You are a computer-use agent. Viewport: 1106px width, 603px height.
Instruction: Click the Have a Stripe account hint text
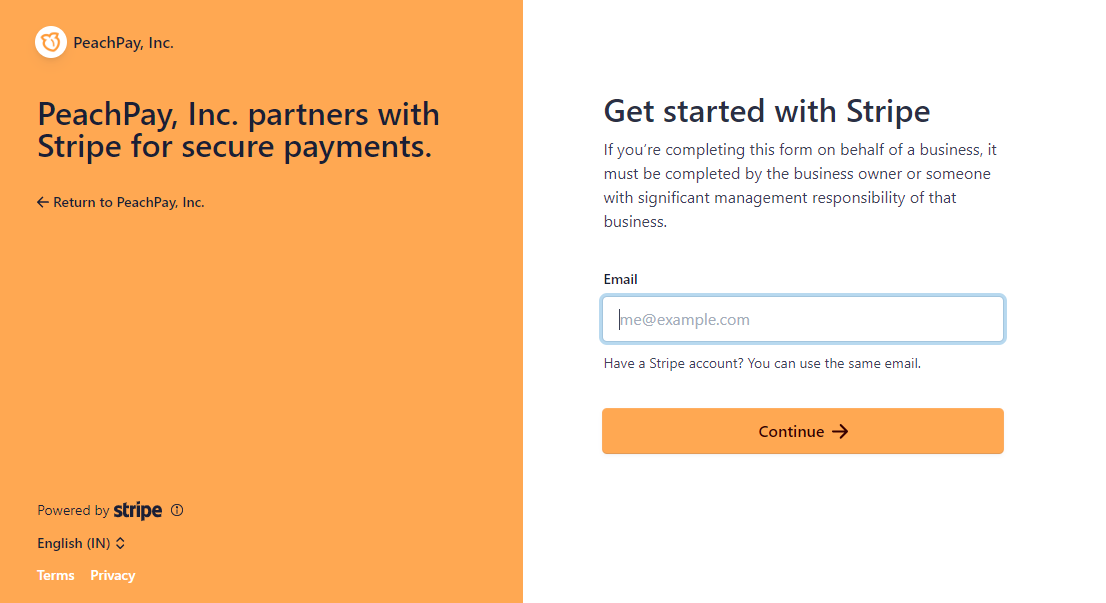(x=762, y=363)
